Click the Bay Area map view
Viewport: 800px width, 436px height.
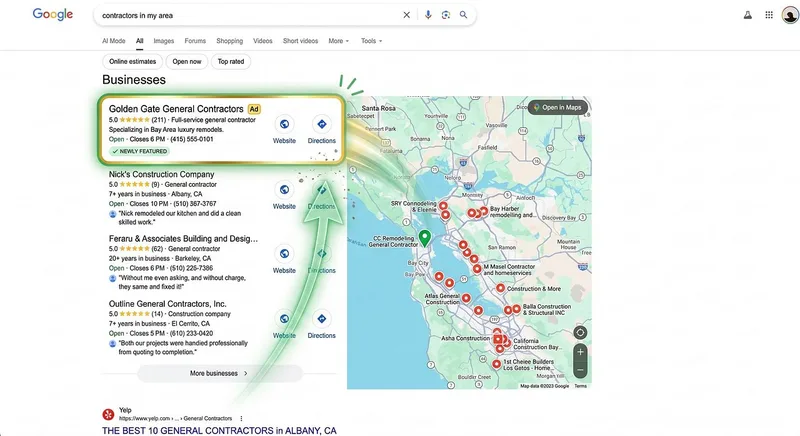coord(469,243)
